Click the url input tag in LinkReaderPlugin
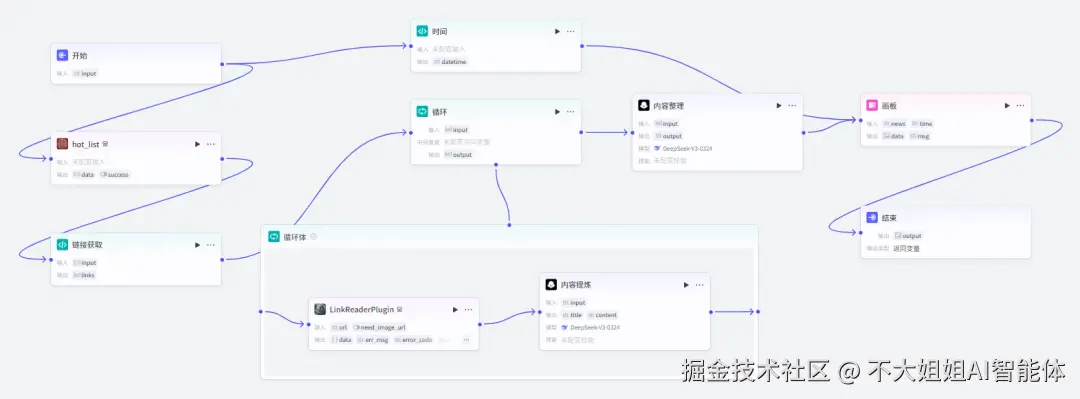Viewport: 1080px width, 399px height. pyautogui.click(x=340, y=327)
